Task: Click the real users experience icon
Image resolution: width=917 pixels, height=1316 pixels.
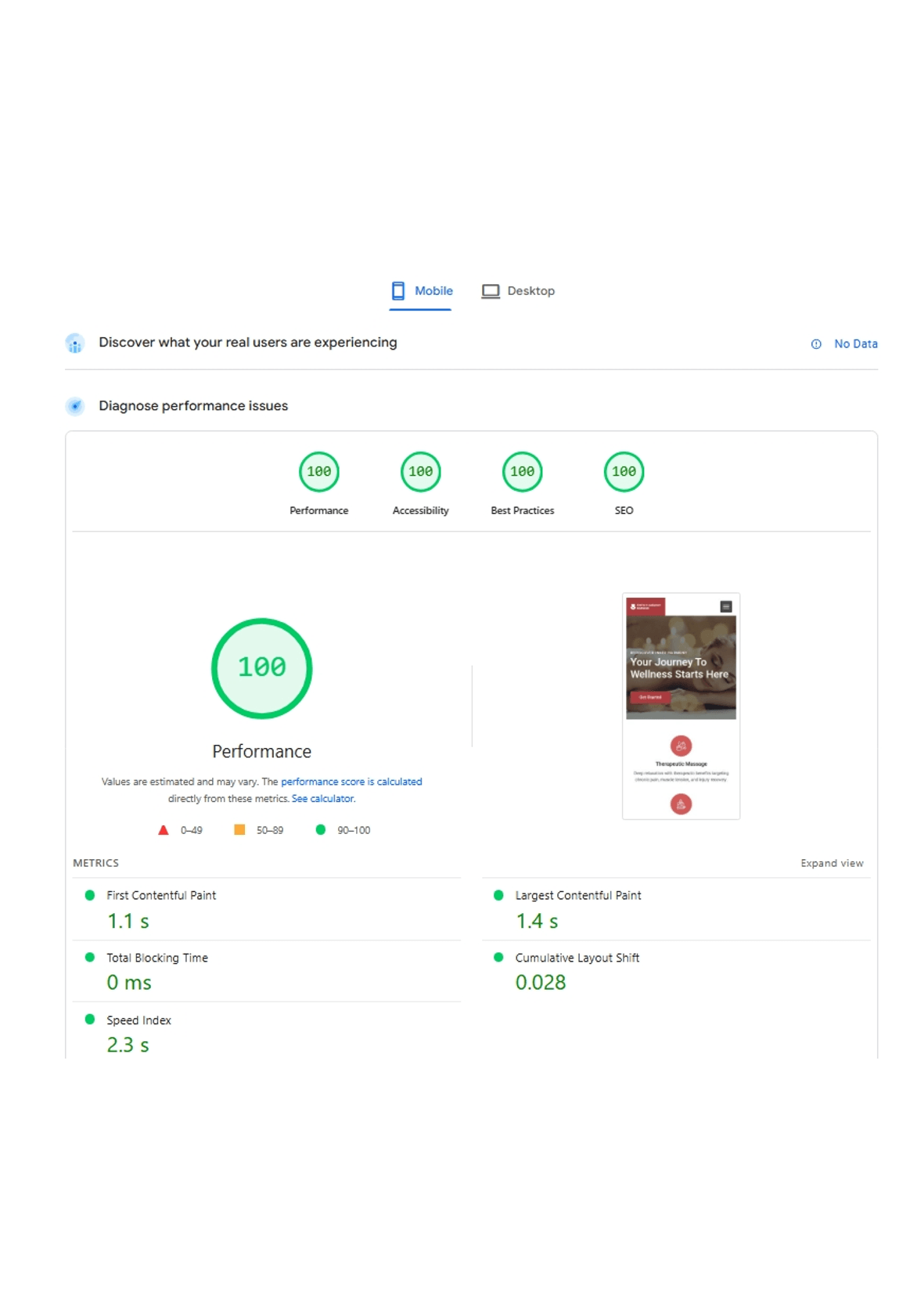Action: 75,343
